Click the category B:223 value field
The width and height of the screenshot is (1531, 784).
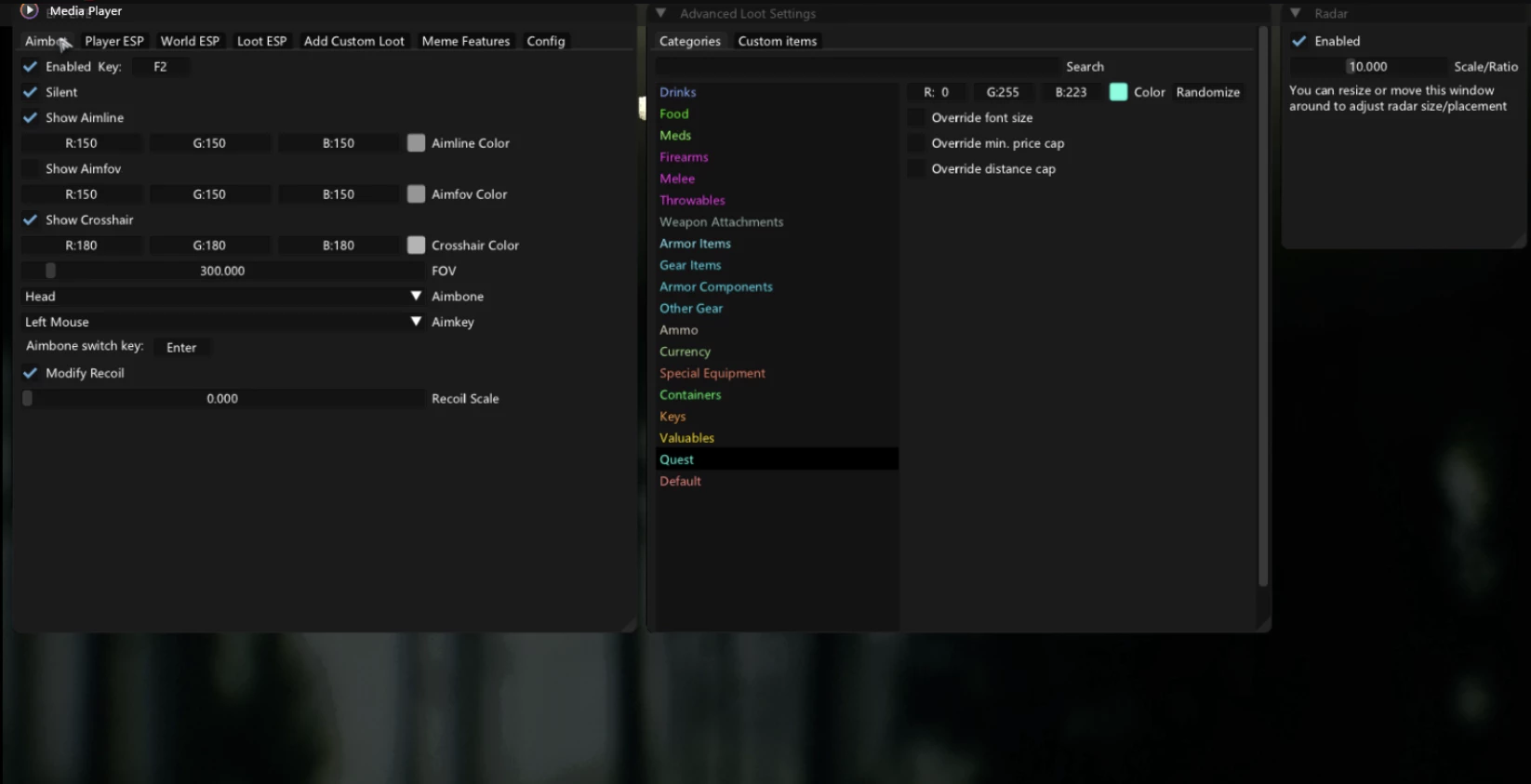[1071, 92]
